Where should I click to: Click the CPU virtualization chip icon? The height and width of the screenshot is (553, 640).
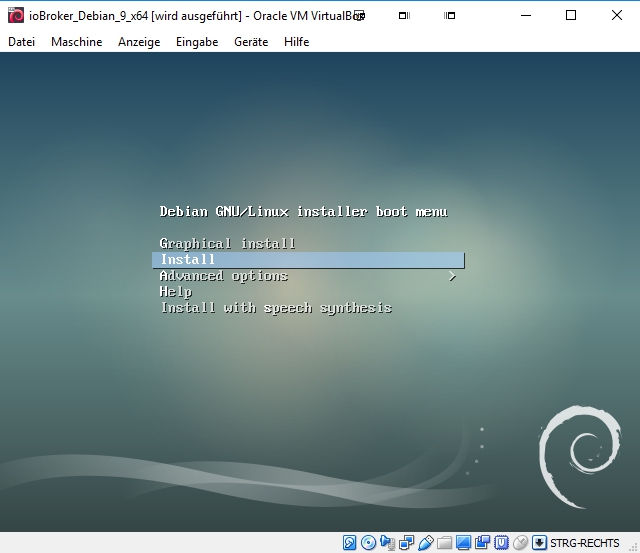coord(501,543)
